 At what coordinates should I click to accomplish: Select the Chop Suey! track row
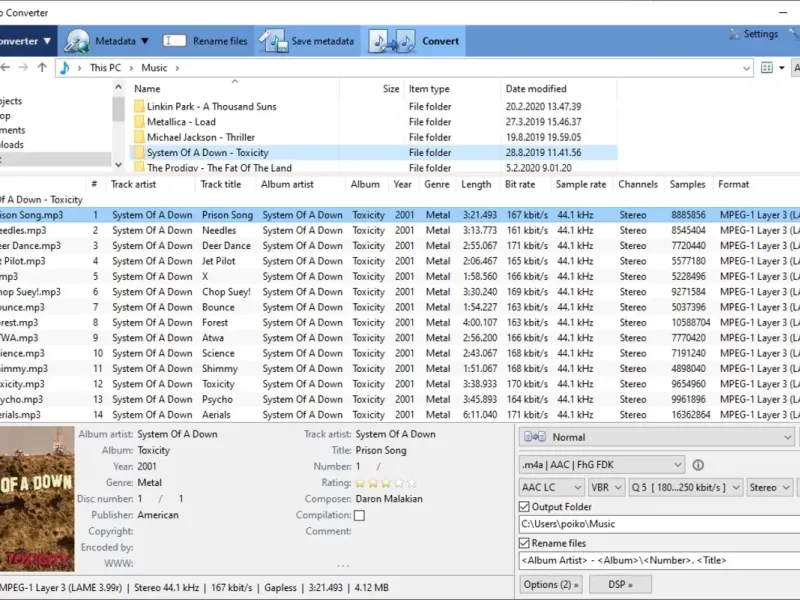[400, 292]
